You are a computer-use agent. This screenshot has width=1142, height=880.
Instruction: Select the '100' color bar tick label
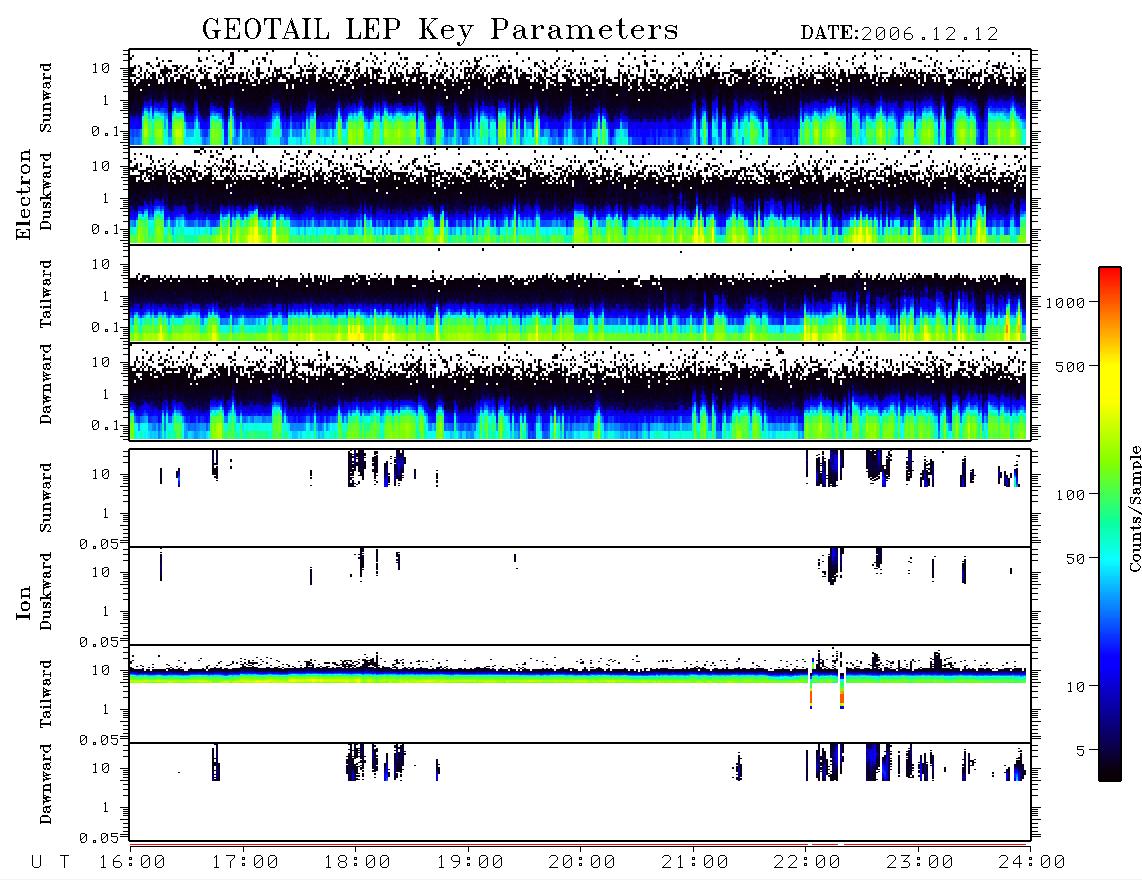(1071, 495)
